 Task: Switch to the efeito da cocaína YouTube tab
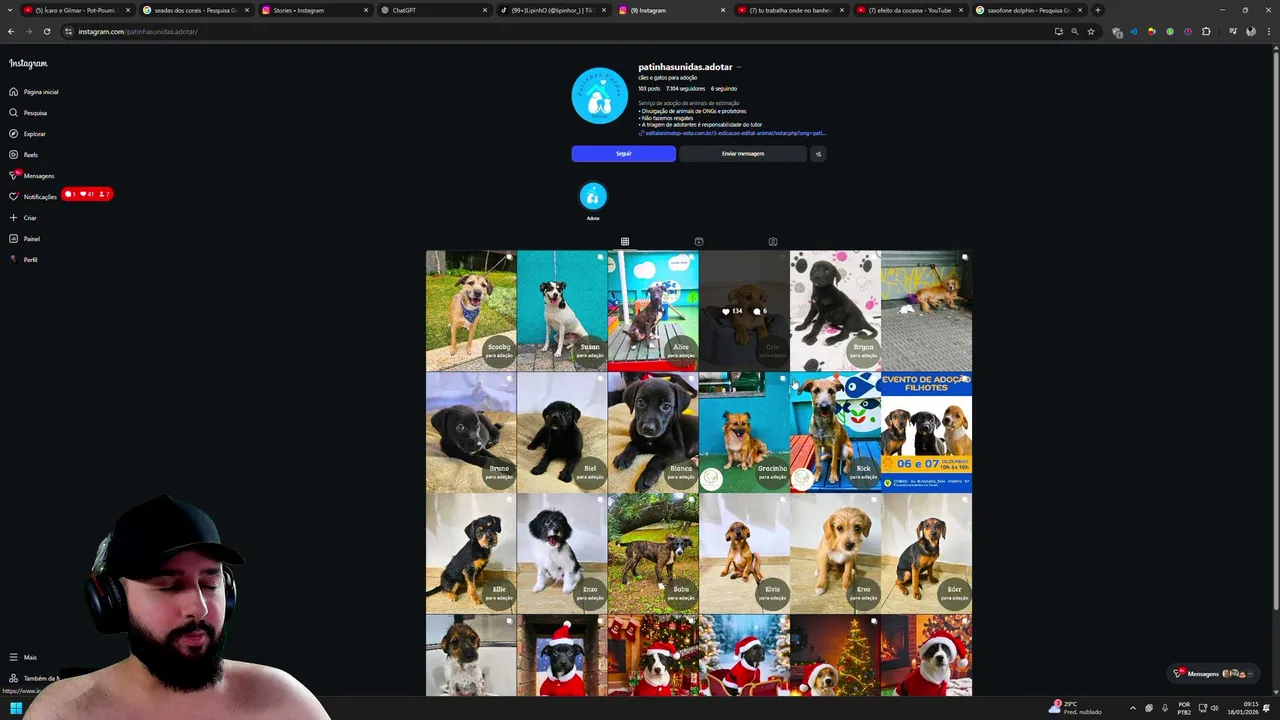click(910, 10)
